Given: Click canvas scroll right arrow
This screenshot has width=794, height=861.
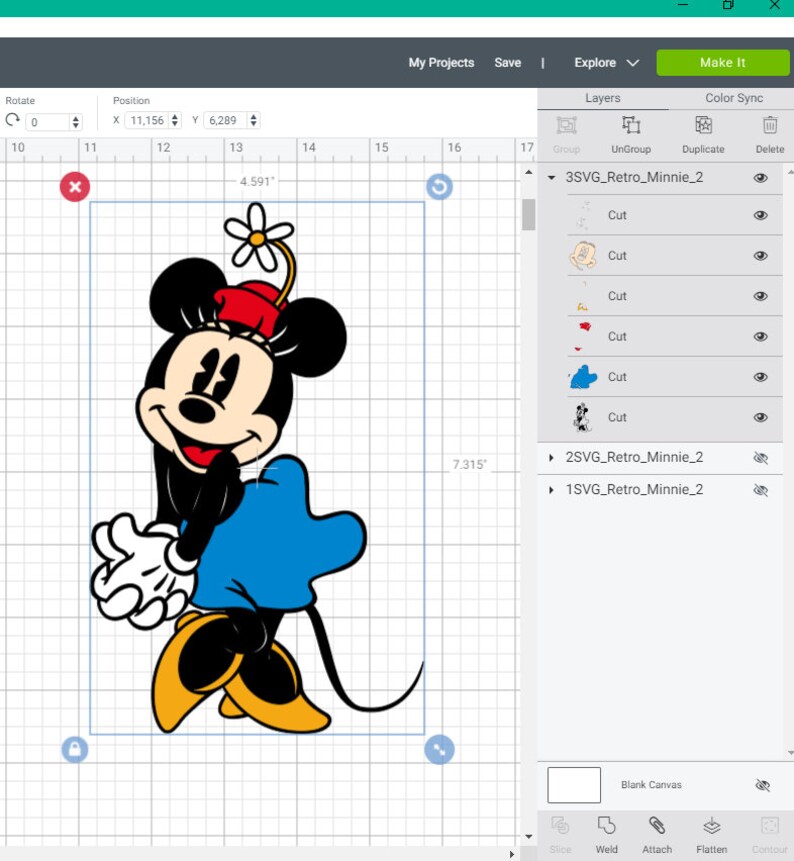Looking at the screenshot, I should [512, 854].
